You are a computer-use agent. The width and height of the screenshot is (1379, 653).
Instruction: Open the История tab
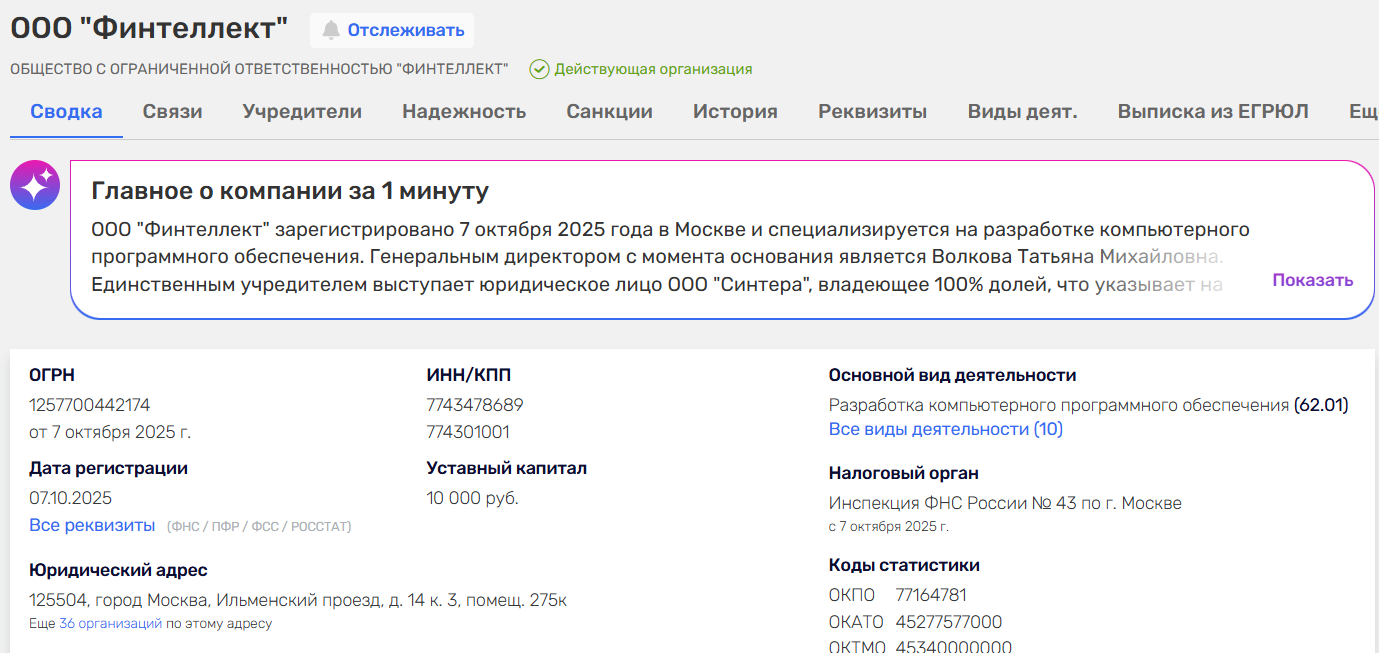pyautogui.click(x=735, y=111)
